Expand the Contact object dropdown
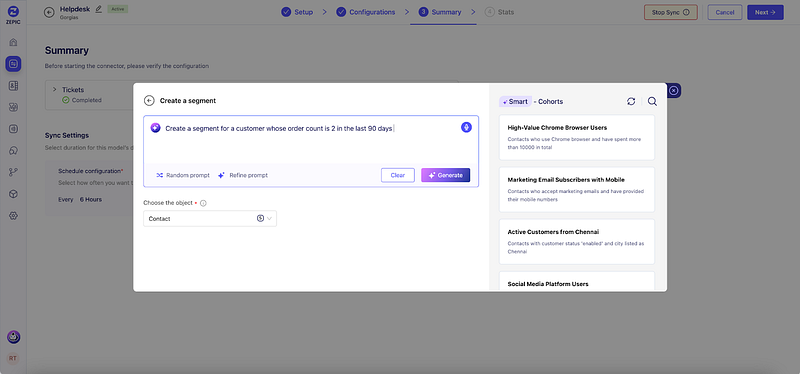Screen dimensions: 800x374 click(210, 218)
